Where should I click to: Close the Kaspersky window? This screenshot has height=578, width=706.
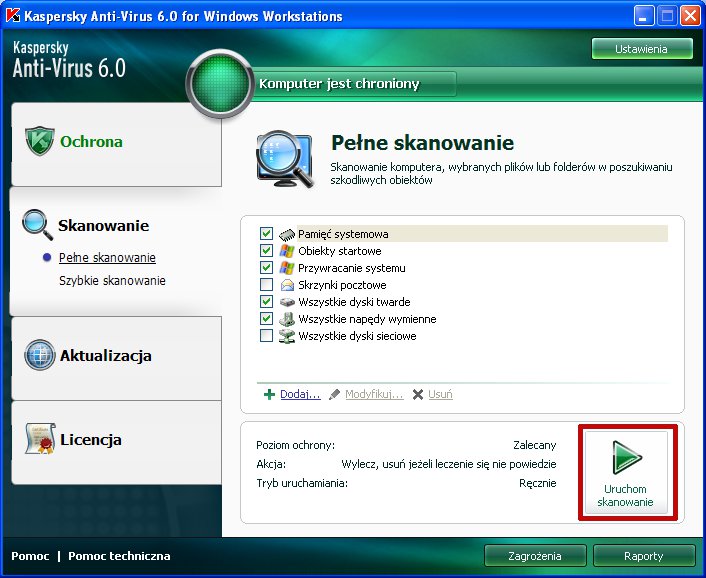click(x=690, y=17)
